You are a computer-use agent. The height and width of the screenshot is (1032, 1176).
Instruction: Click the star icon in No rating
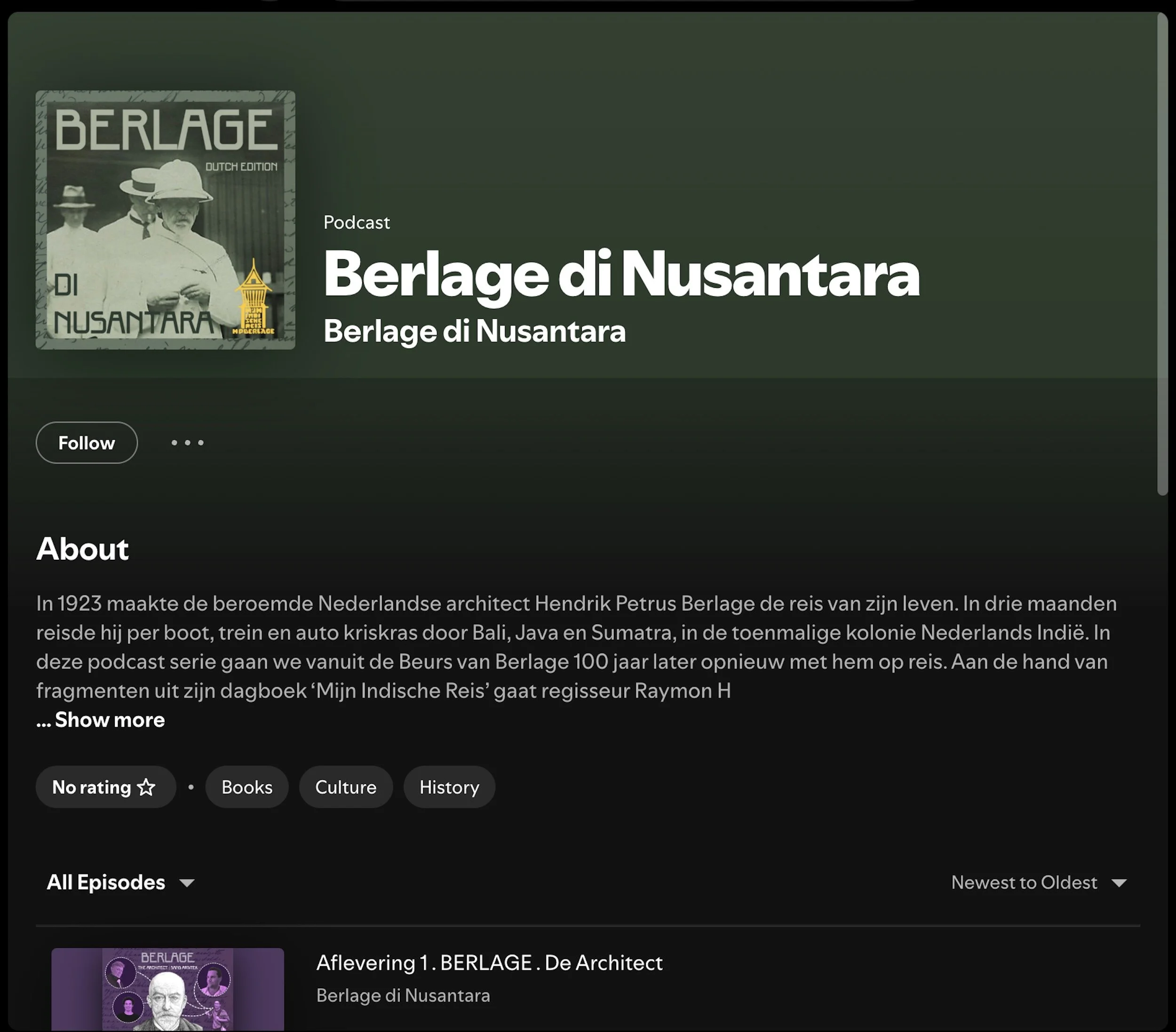point(146,786)
